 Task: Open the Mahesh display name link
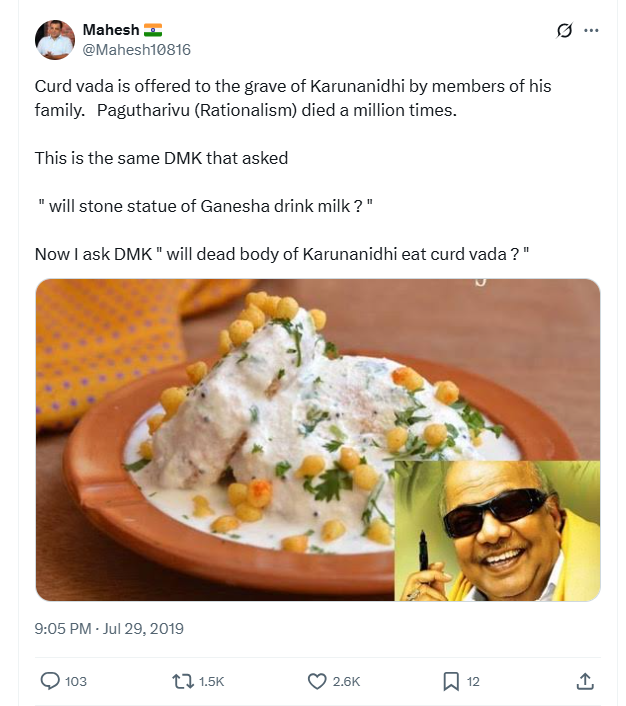click(x=111, y=31)
